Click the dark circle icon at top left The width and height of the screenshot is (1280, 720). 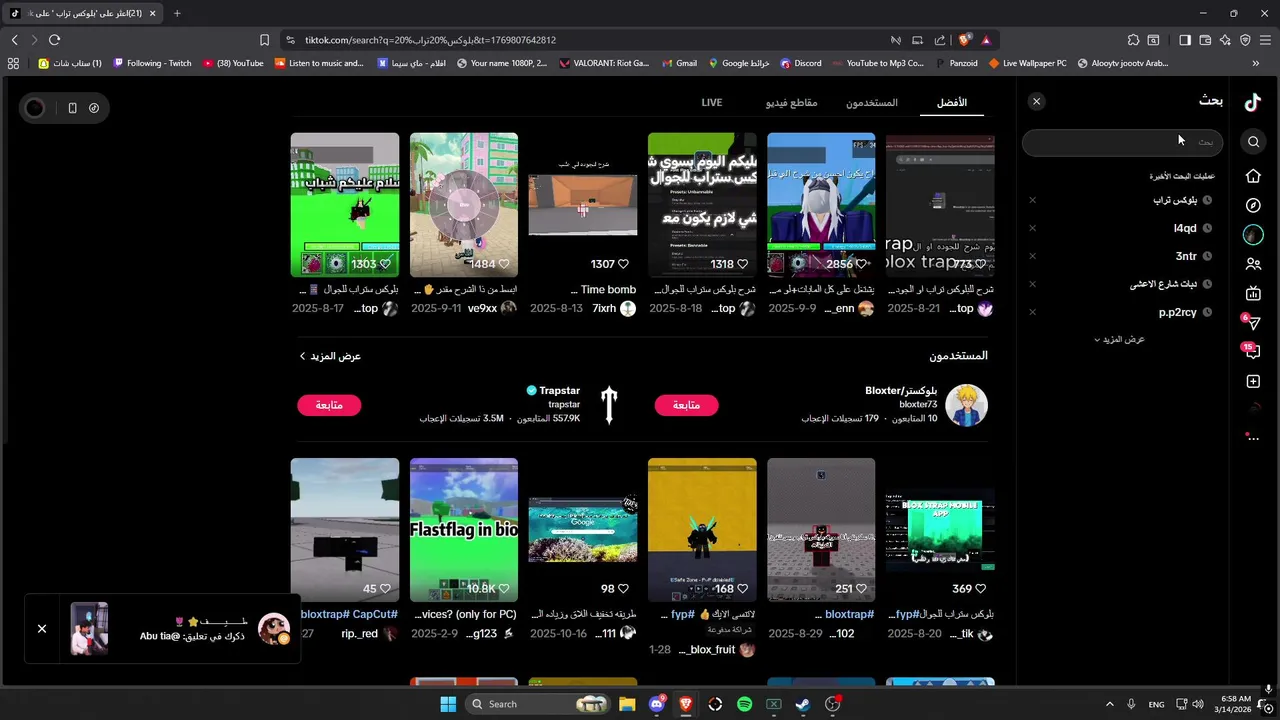[35, 108]
